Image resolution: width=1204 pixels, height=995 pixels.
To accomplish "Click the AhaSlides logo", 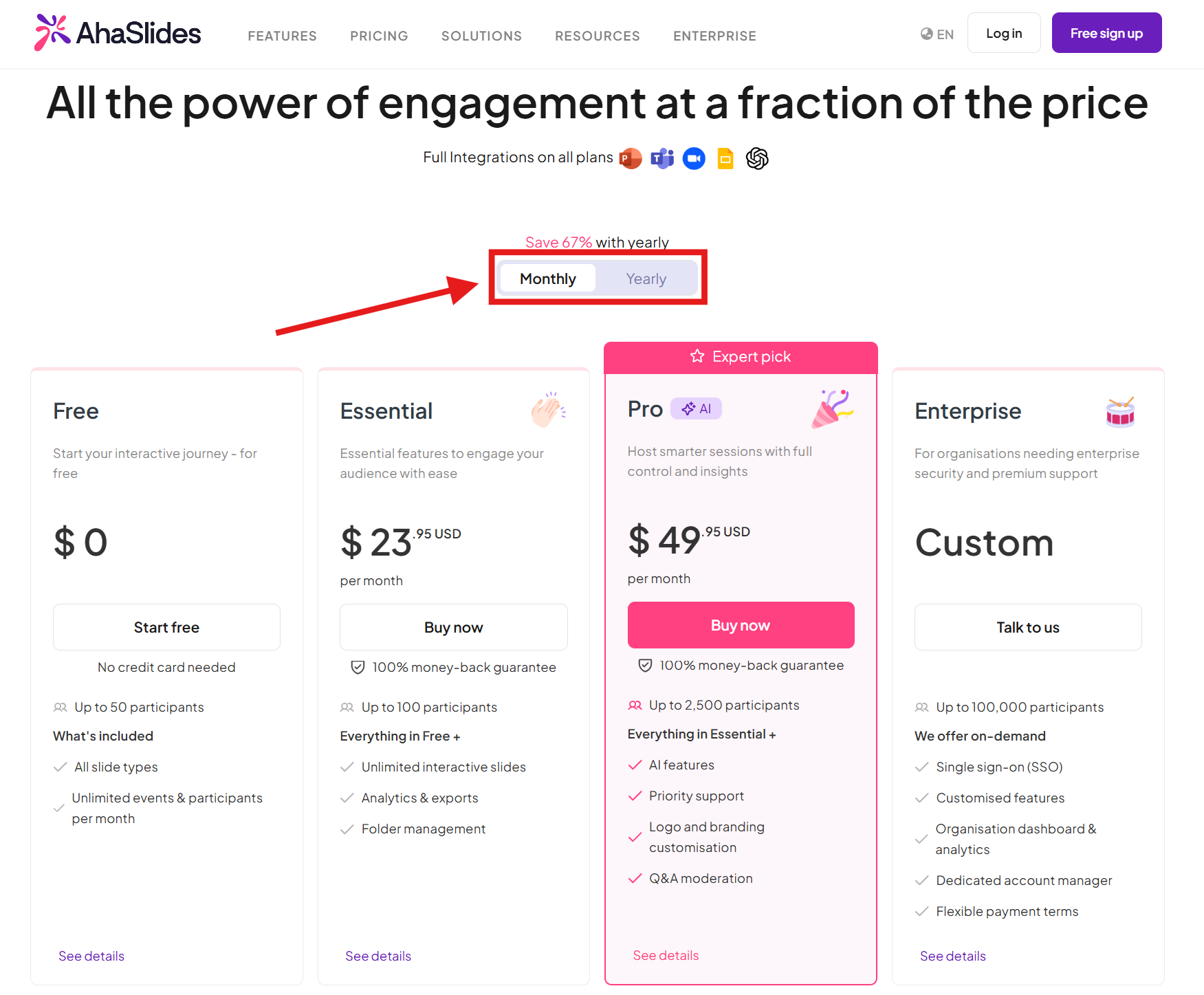I will click(x=118, y=33).
